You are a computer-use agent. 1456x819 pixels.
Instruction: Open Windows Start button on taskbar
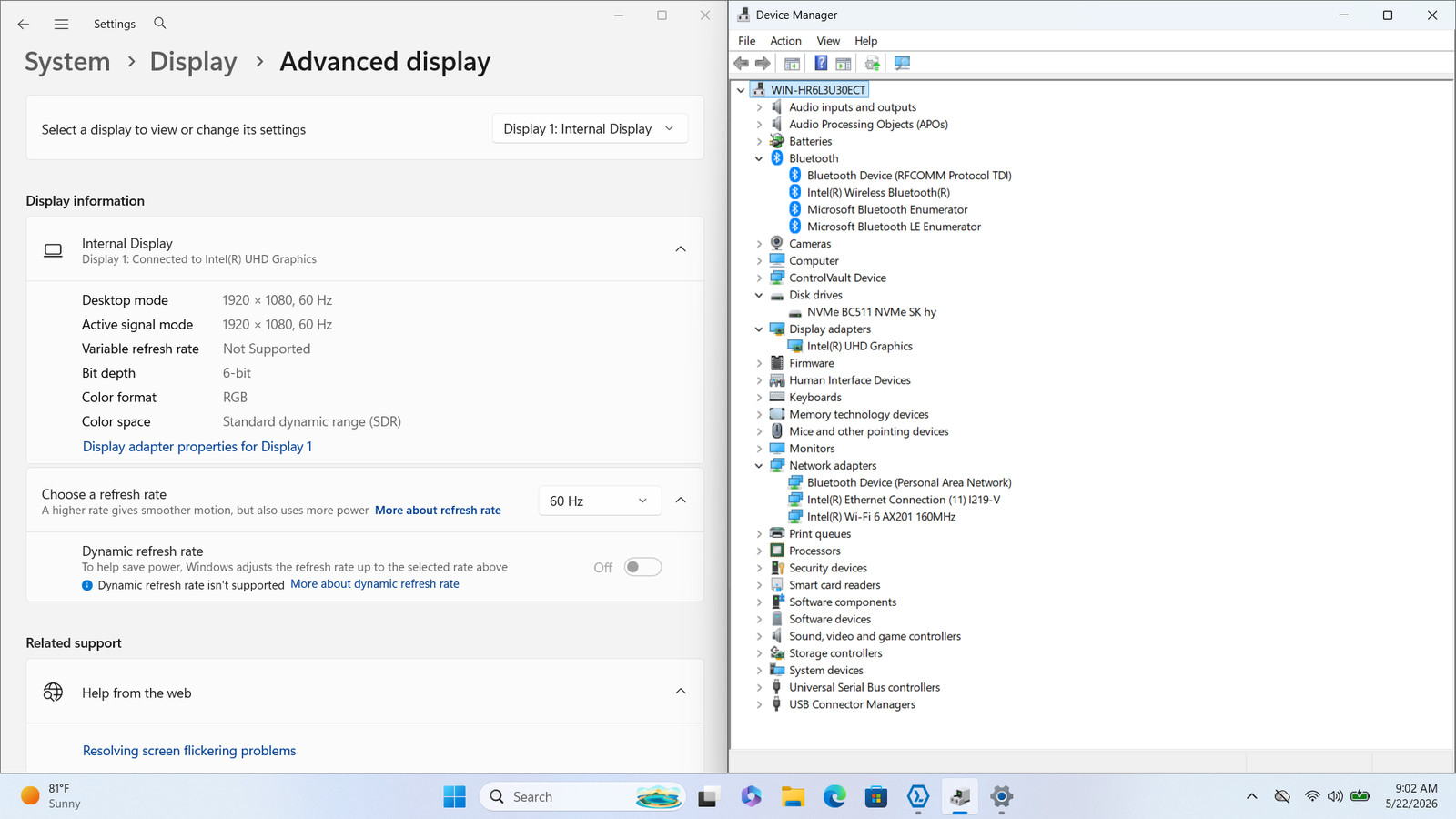pyautogui.click(x=454, y=796)
